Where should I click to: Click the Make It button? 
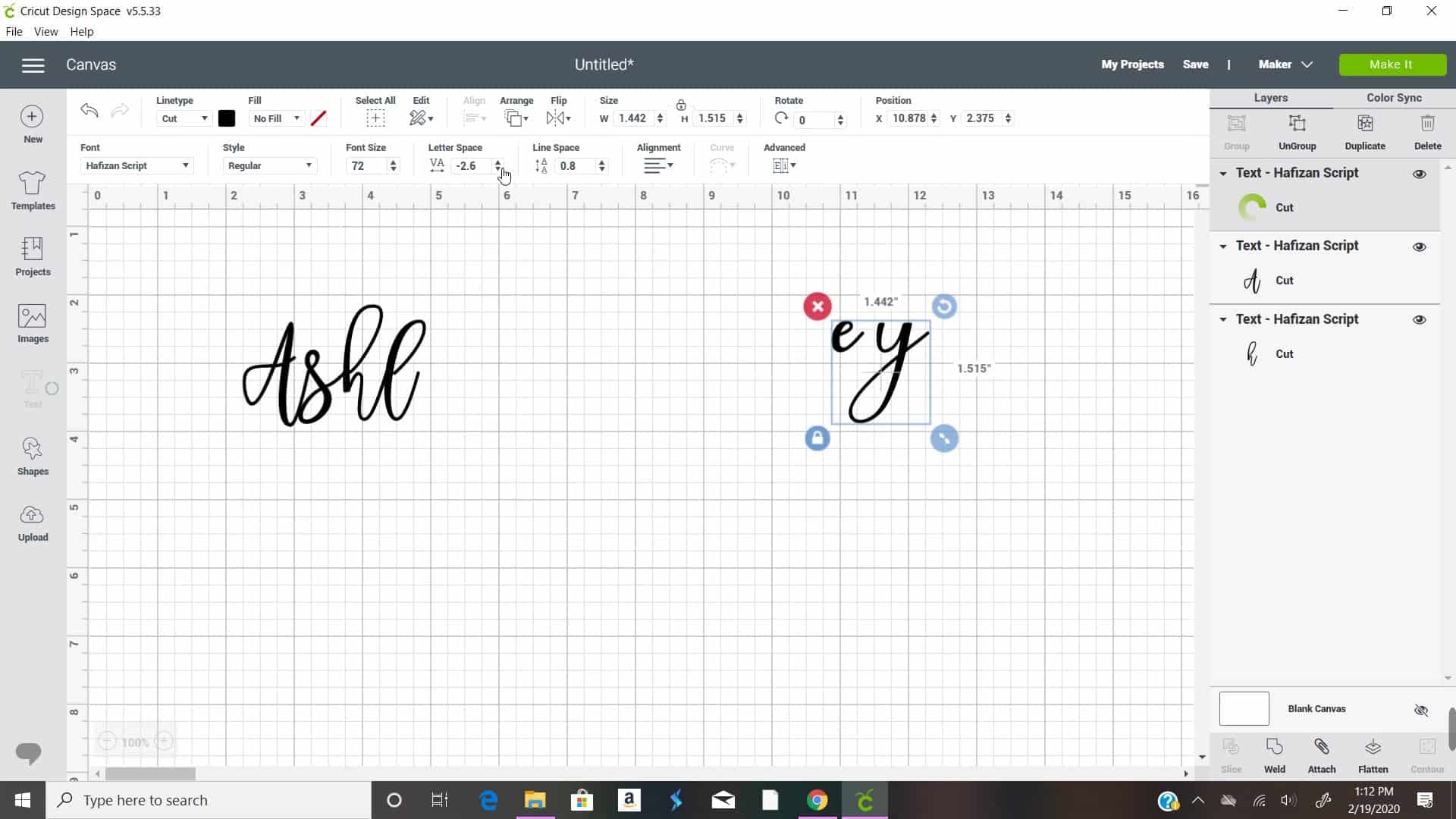pos(1392,64)
